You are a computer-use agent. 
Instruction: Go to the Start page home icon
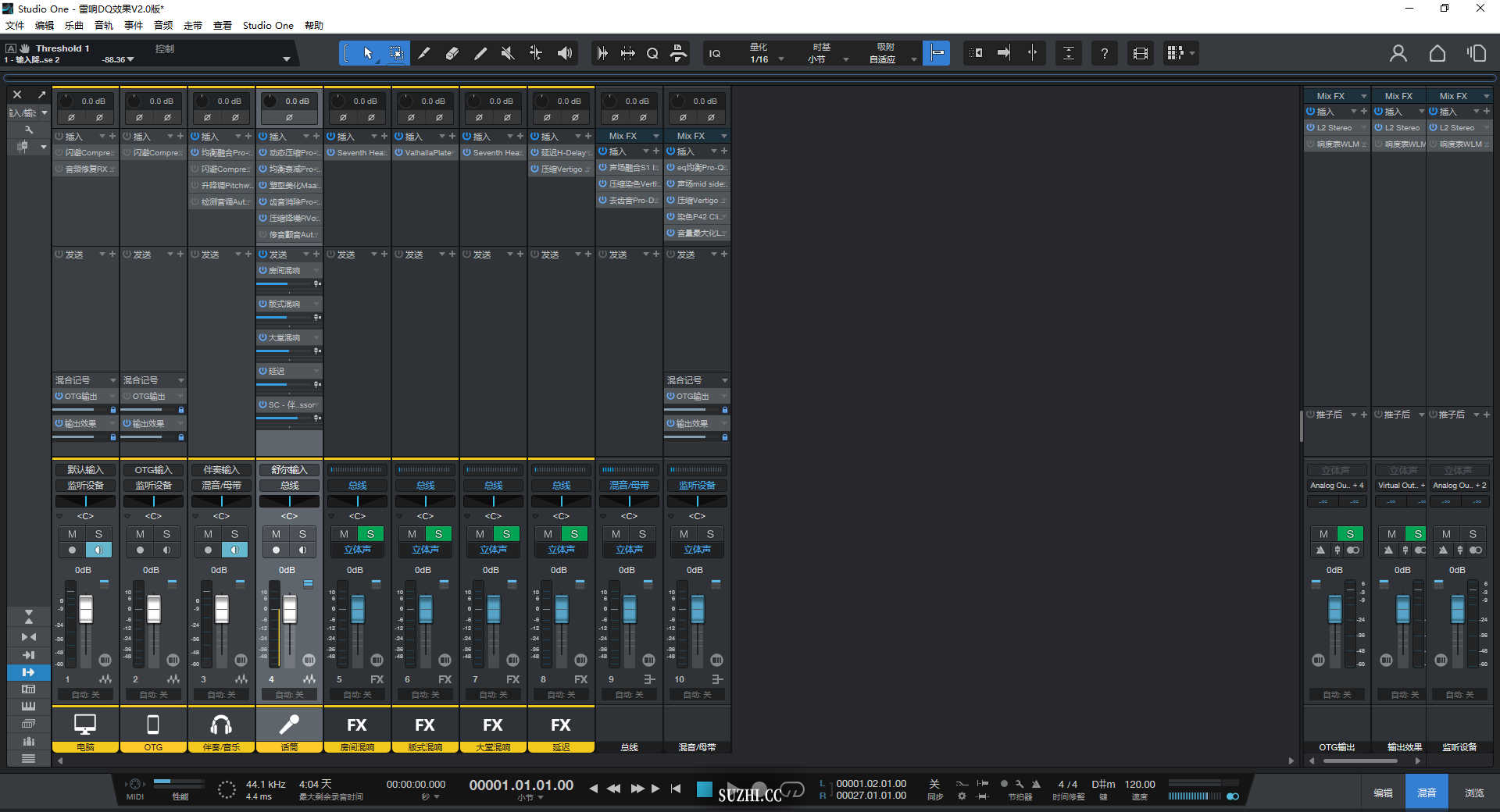coord(1437,53)
